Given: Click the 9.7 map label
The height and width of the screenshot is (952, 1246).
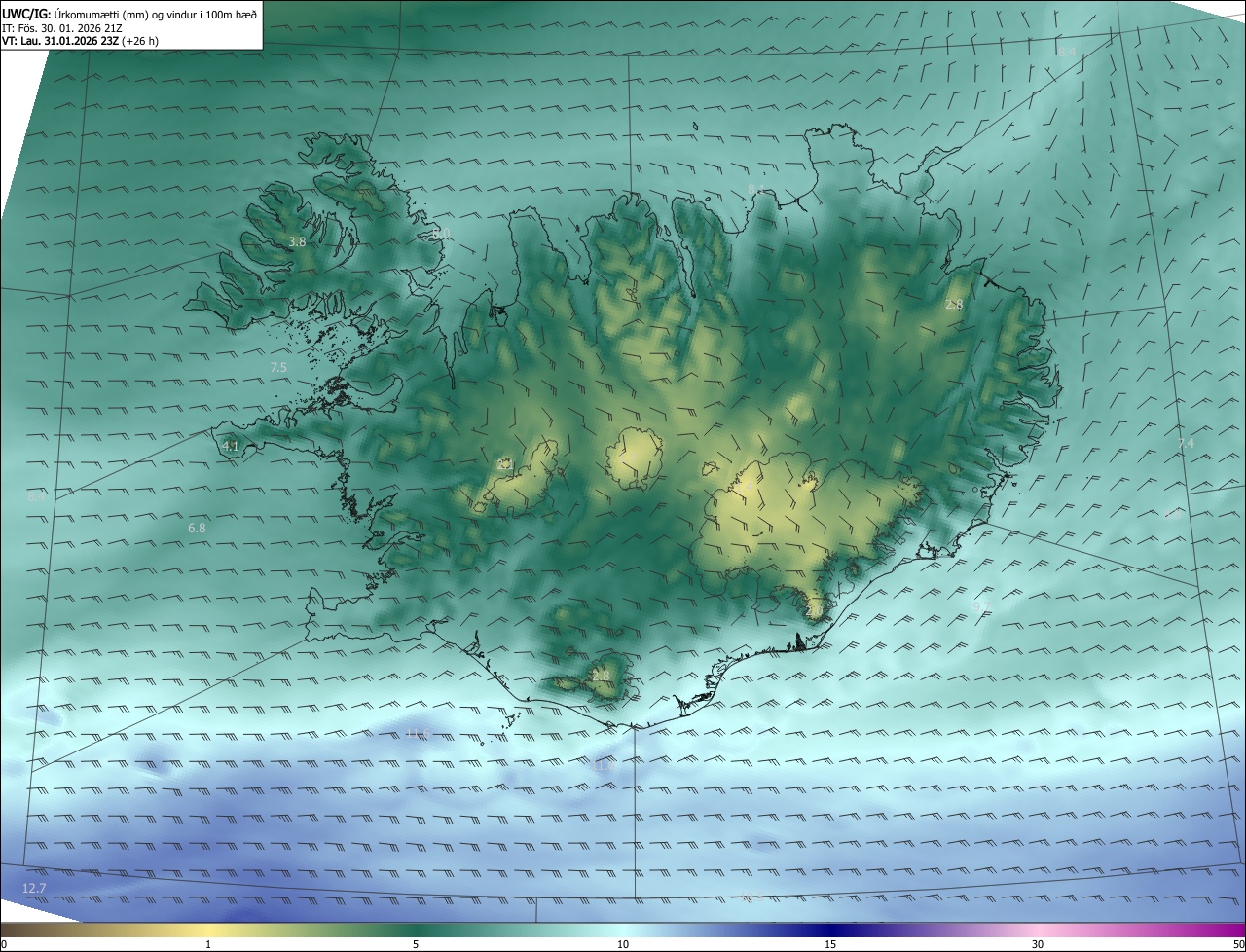Looking at the screenshot, I should point(981,606).
